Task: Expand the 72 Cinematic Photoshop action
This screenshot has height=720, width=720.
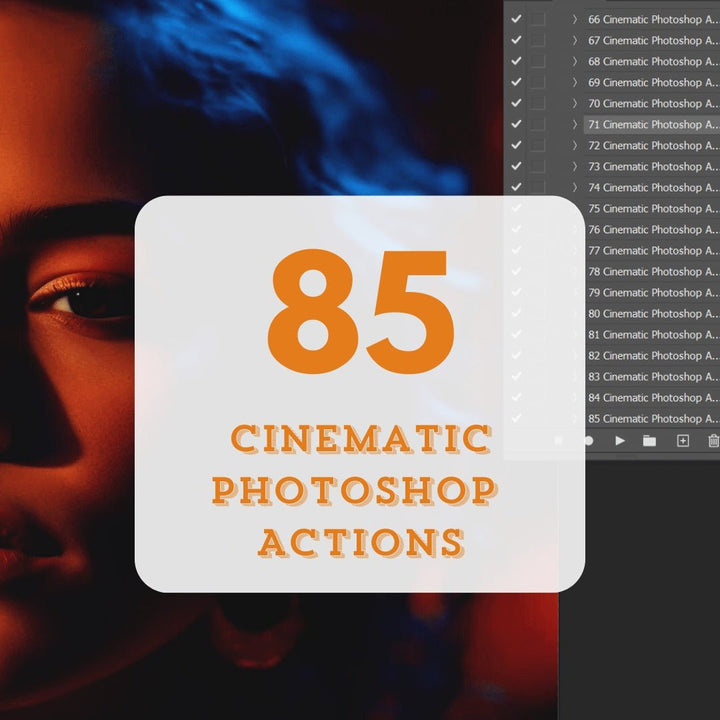Action: coord(575,145)
